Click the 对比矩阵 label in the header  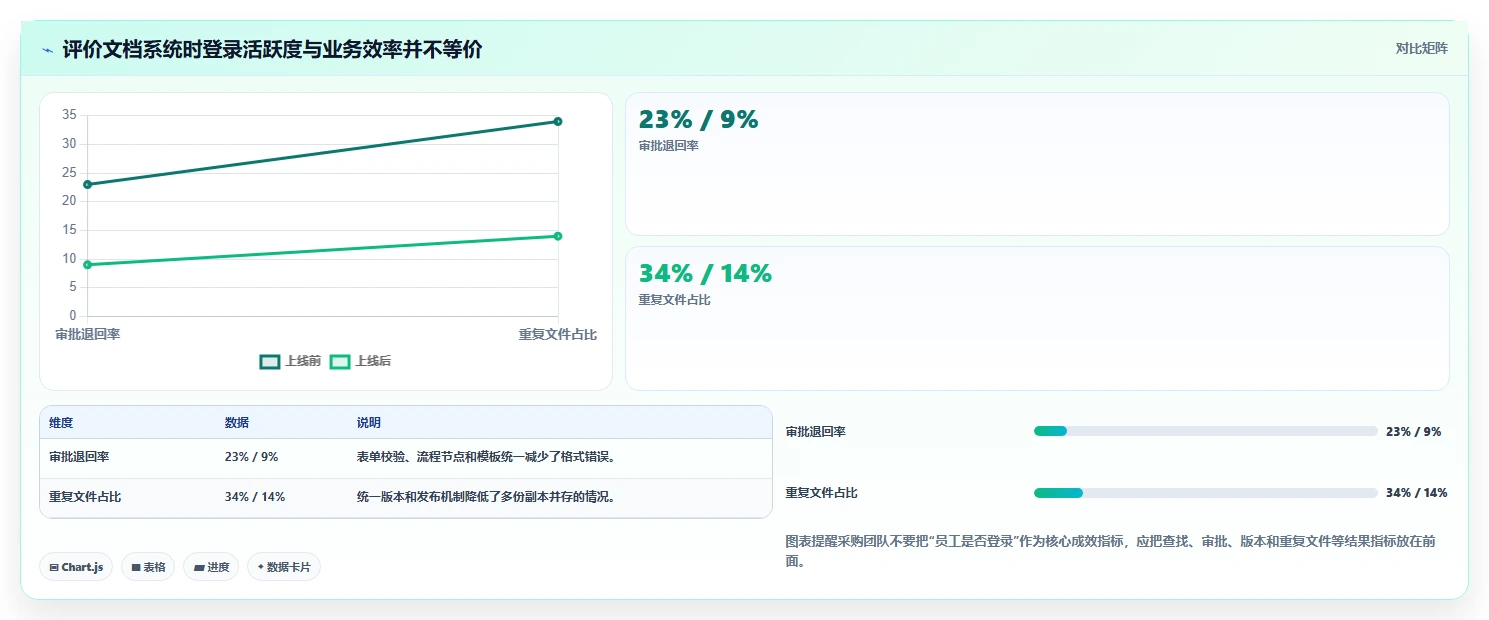1421,48
